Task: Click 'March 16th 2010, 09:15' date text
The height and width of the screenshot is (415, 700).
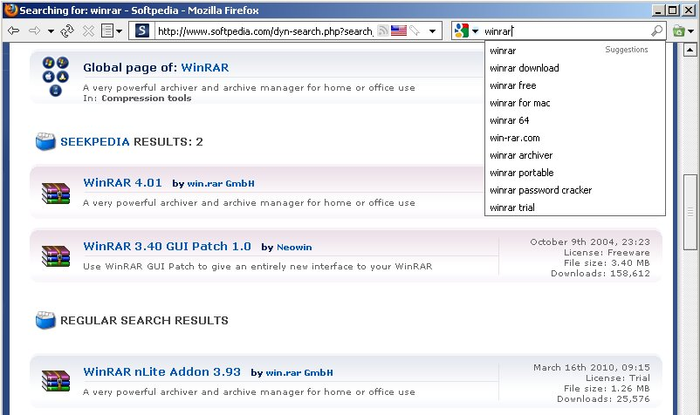Action: pyautogui.click(x=592, y=368)
